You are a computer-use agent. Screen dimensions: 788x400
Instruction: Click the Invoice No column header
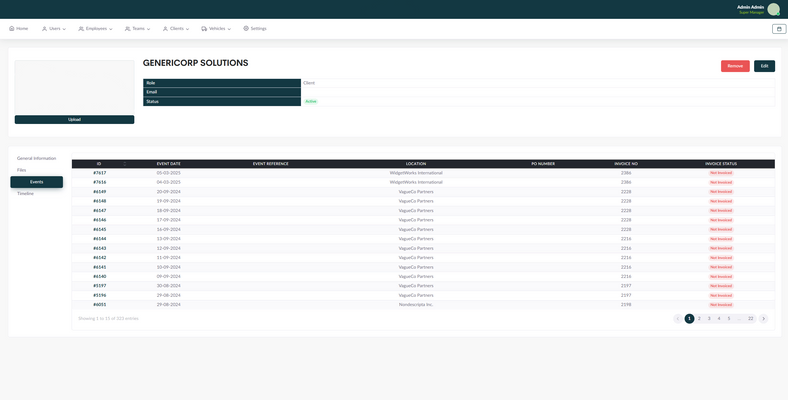point(626,164)
